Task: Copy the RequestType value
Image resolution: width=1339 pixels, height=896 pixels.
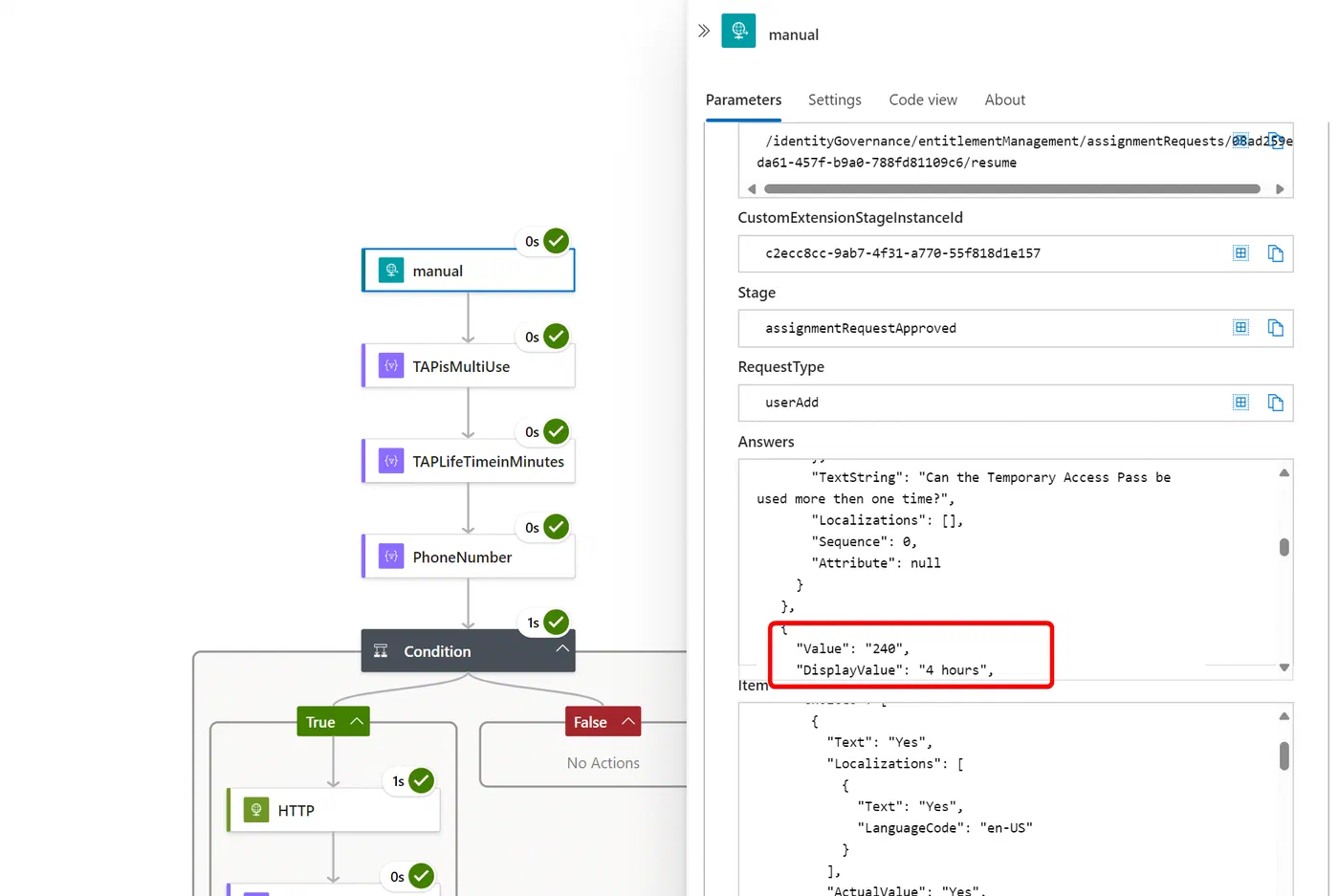Action: pos(1275,403)
